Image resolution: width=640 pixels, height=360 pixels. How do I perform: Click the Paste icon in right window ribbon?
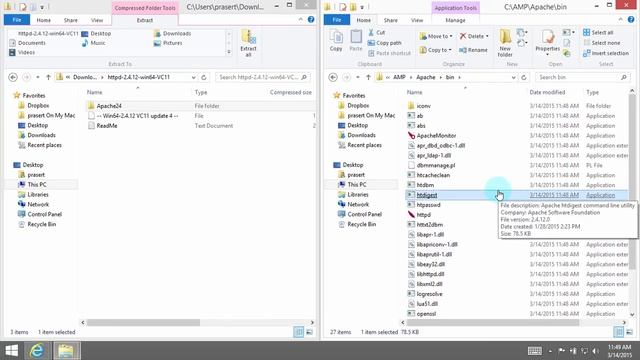[356, 41]
